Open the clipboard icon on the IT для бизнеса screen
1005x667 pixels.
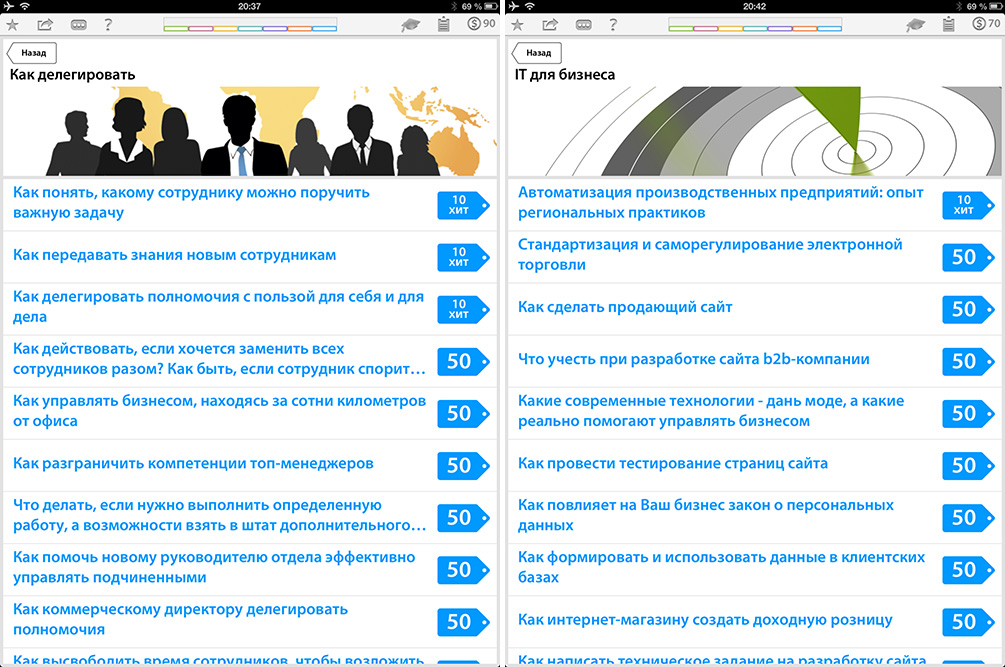point(949,25)
